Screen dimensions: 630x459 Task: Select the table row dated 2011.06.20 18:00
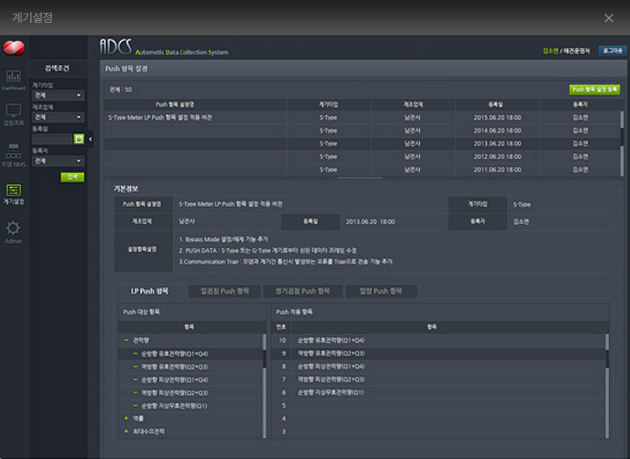362,170
